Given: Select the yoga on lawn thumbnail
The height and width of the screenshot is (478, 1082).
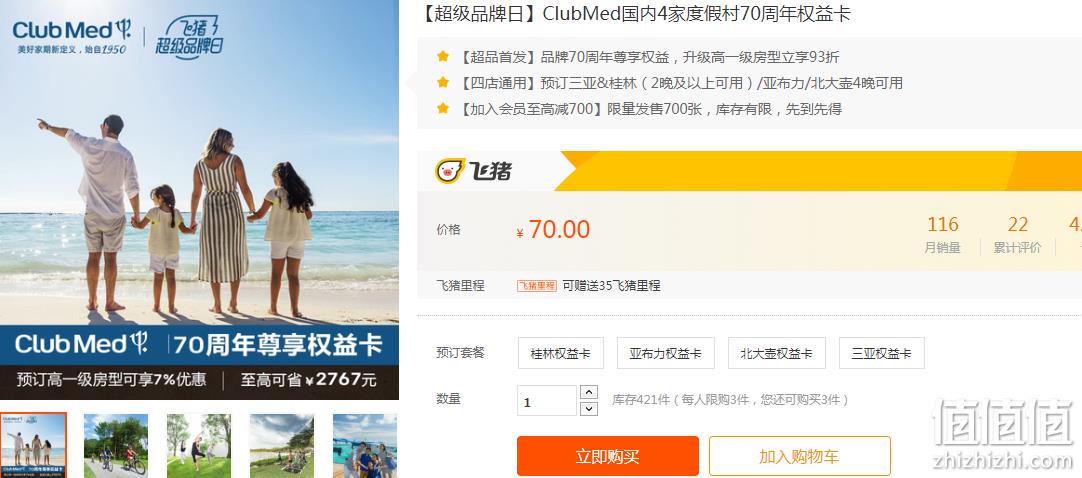Looking at the screenshot, I should point(199,446).
